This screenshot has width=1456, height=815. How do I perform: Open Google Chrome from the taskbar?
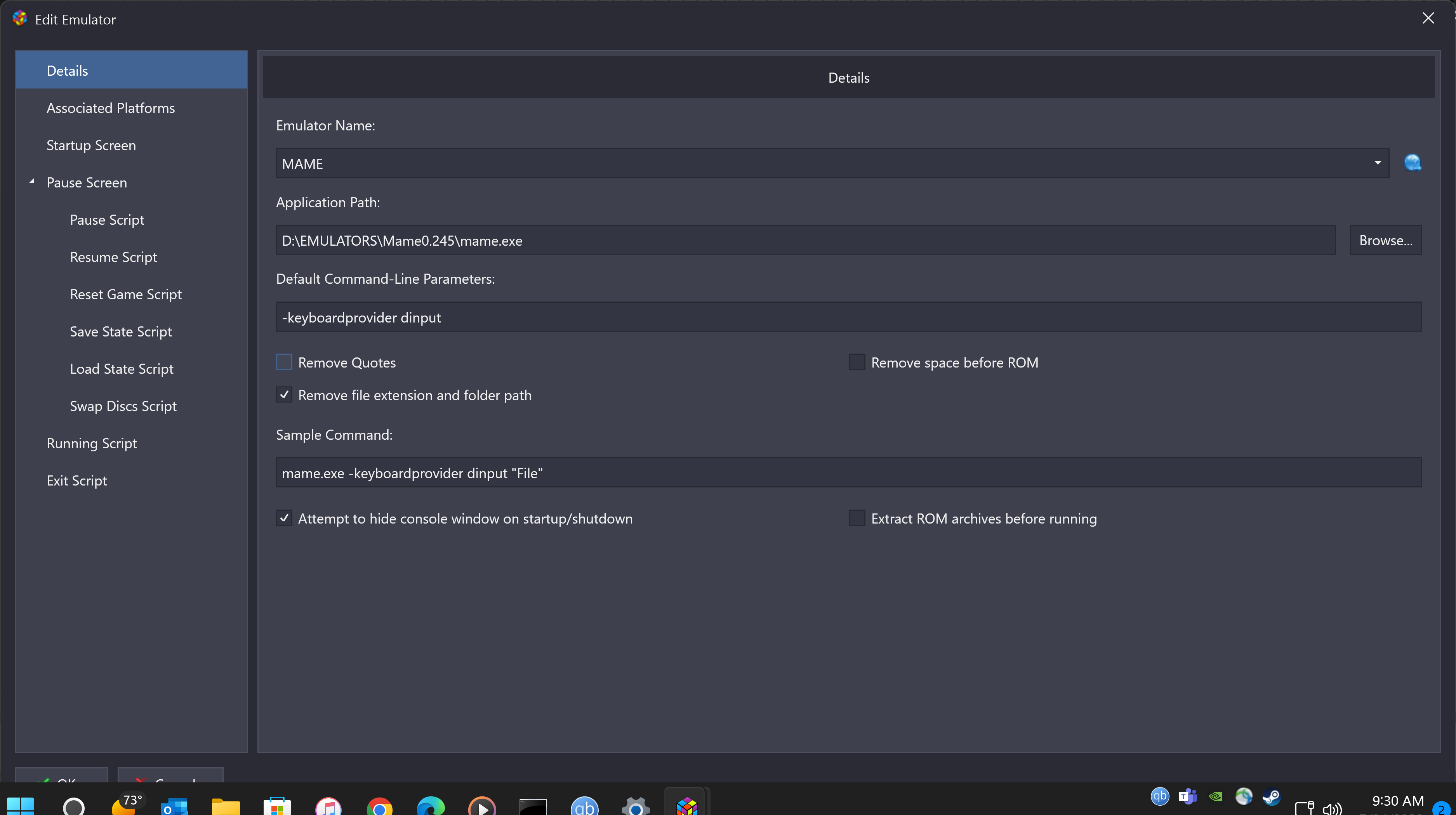pyautogui.click(x=379, y=806)
